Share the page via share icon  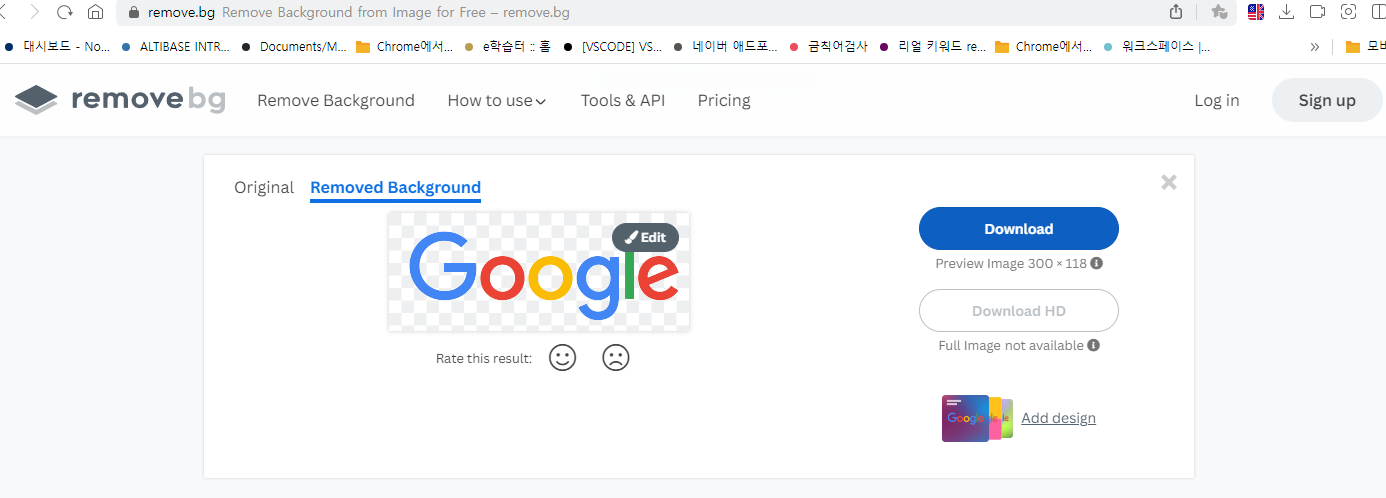pyautogui.click(x=1176, y=12)
